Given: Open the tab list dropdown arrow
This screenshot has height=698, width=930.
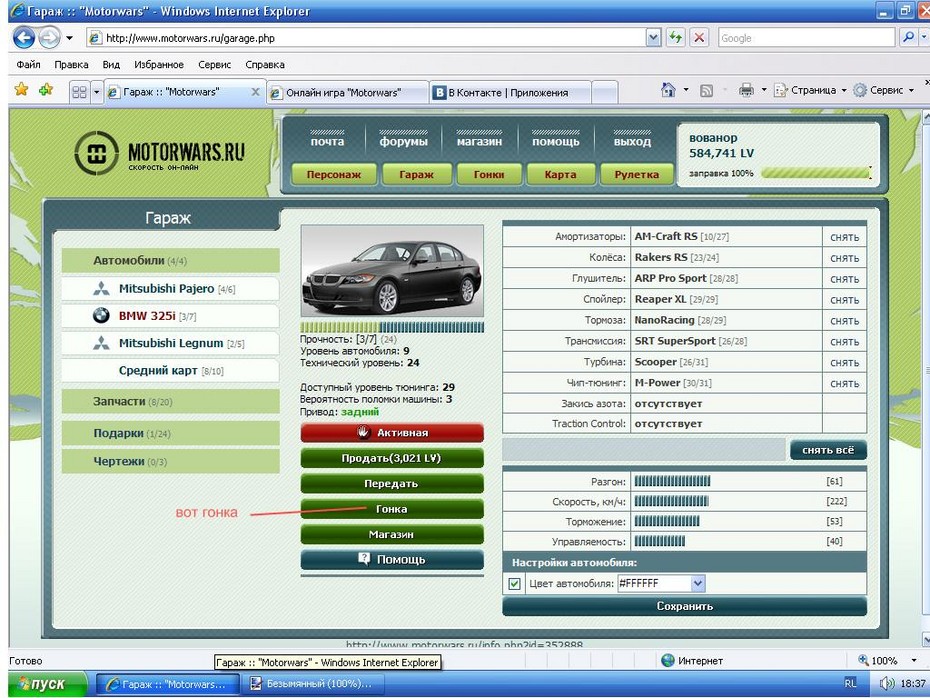Looking at the screenshot, I should pyautogui.click(x=97, y=92).
